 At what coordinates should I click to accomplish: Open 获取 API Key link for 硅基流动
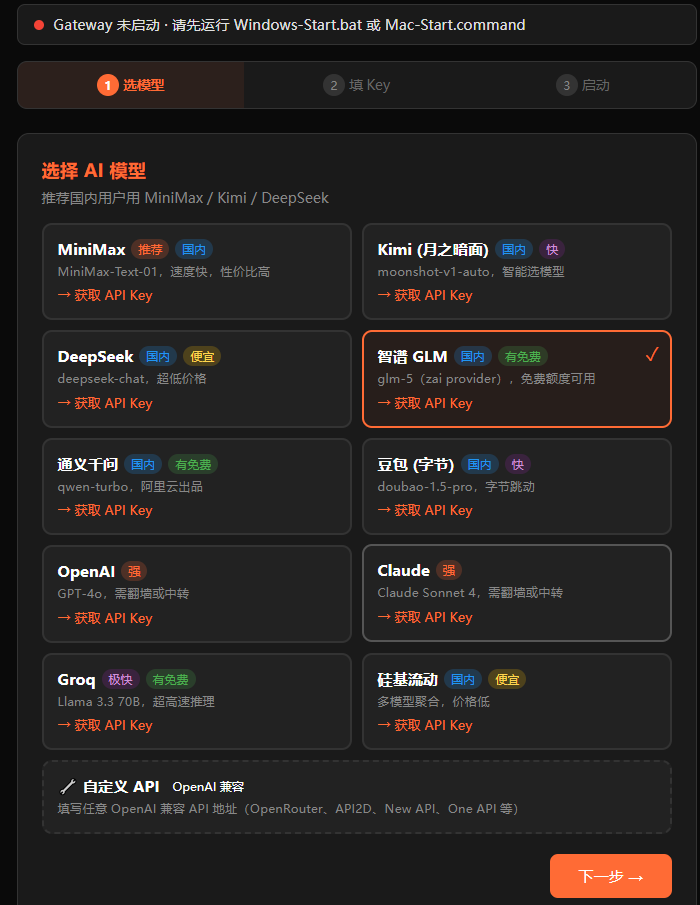pos(425,726)
